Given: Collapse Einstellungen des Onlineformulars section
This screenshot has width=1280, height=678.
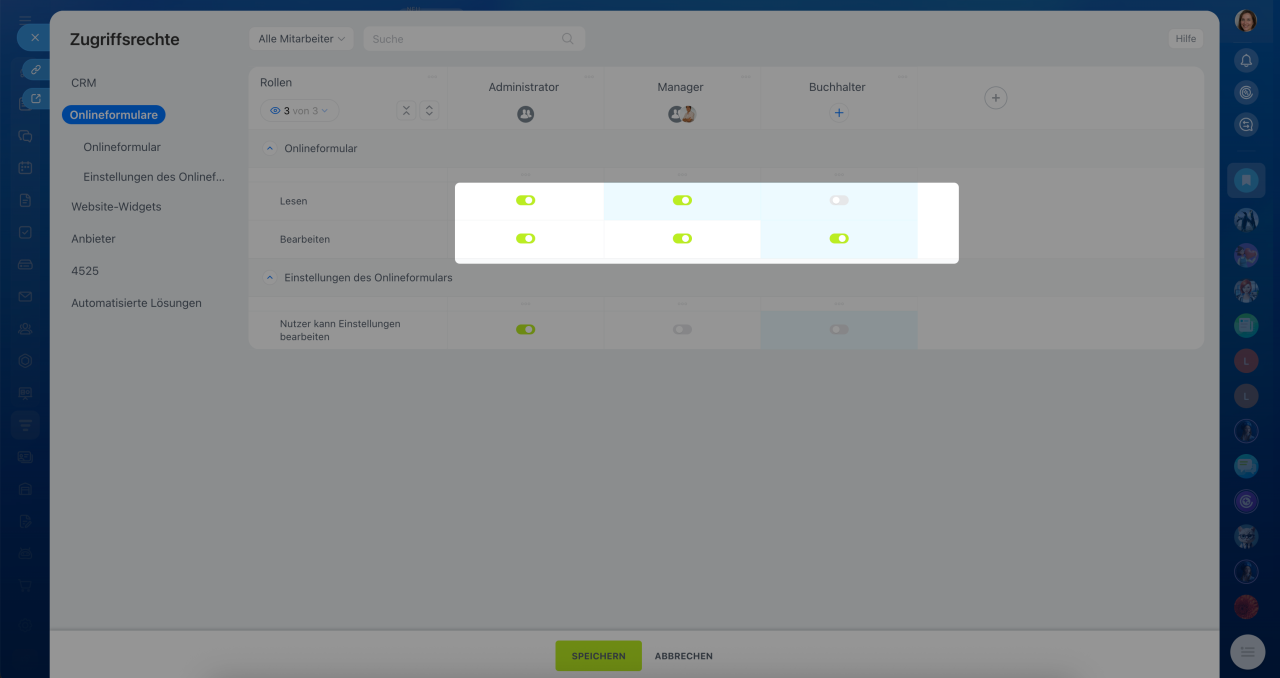Looking at the screenshot, I should tap(269, 277).
